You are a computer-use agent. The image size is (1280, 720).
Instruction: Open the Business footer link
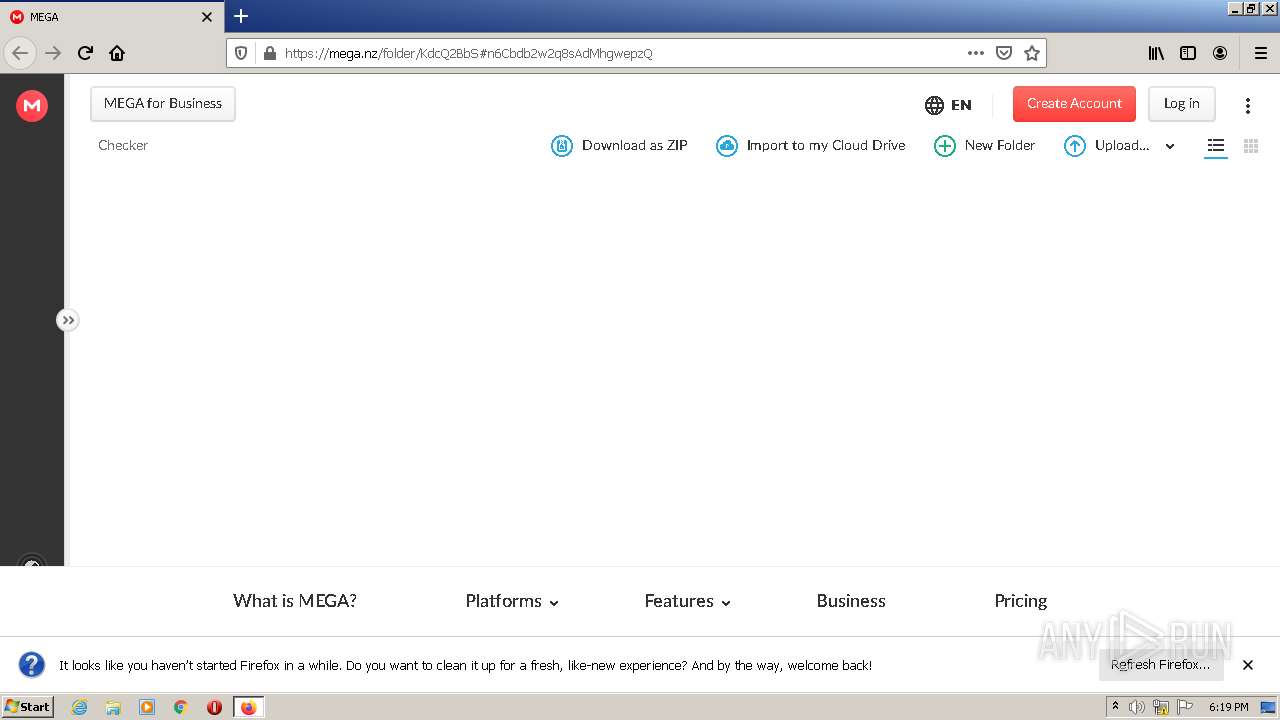coord(851,601)
